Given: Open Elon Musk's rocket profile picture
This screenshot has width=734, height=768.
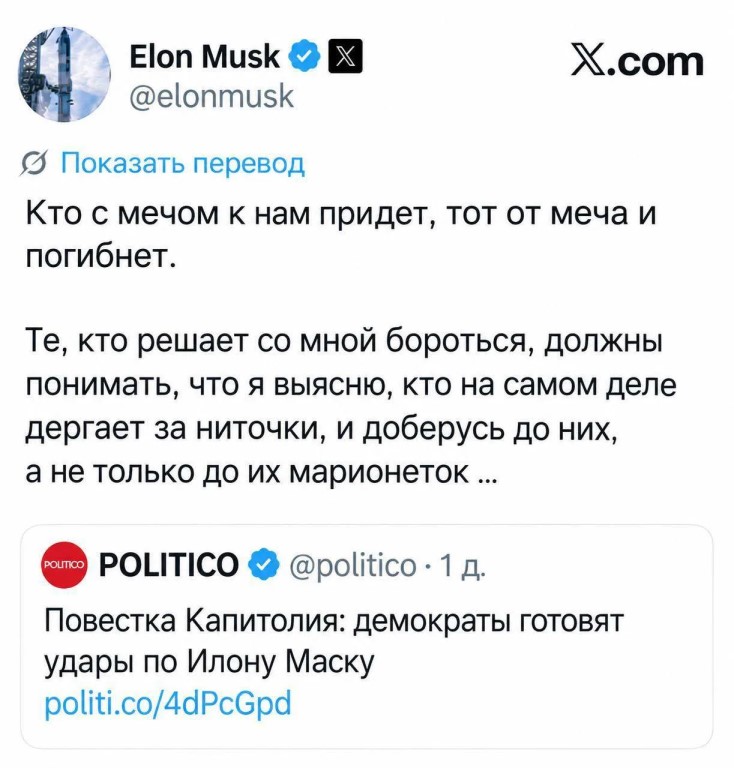Looking at the screenshot, I should click(x=64, y=74).
